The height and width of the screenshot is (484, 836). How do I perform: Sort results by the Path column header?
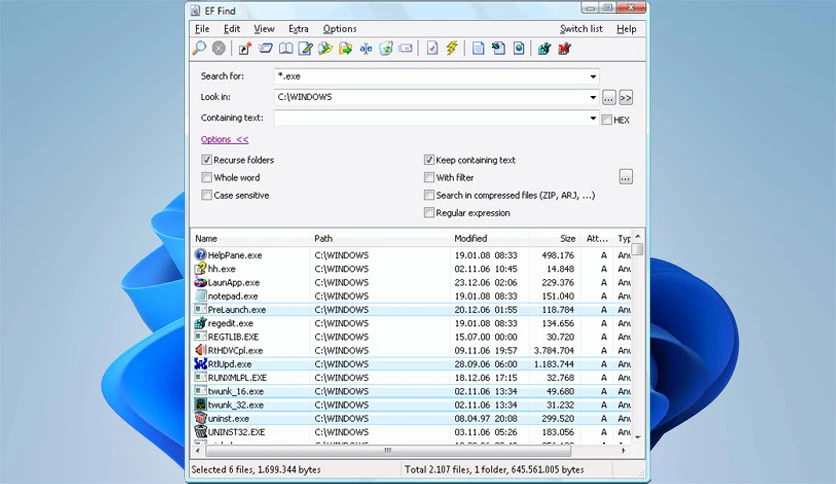(x=380, y=238)
